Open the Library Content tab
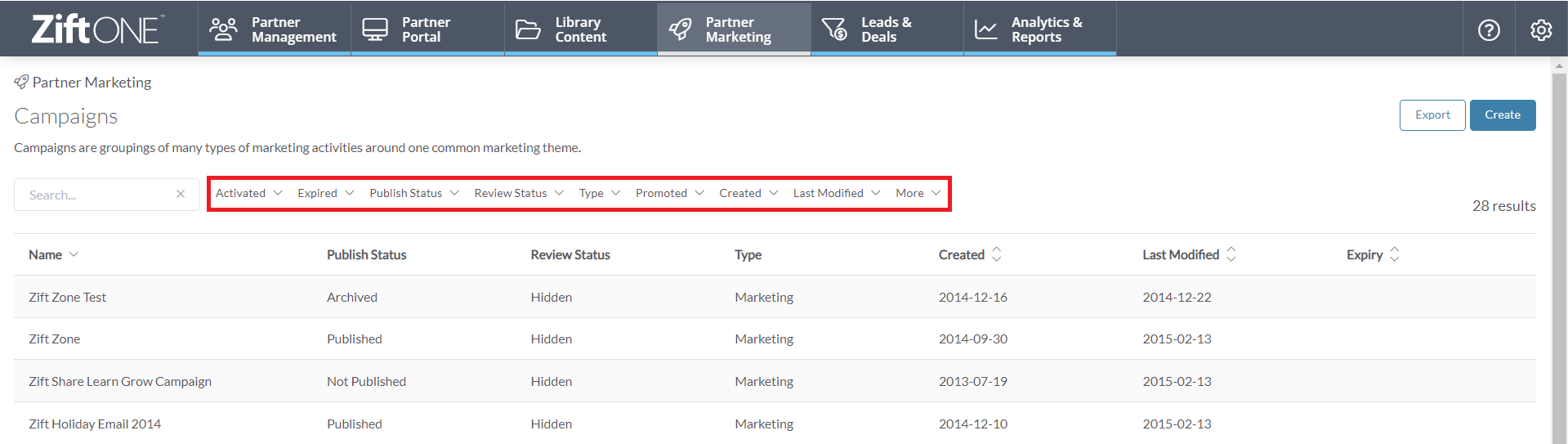This screenshot has height=444, width=1568. click(x=581, y=29)
